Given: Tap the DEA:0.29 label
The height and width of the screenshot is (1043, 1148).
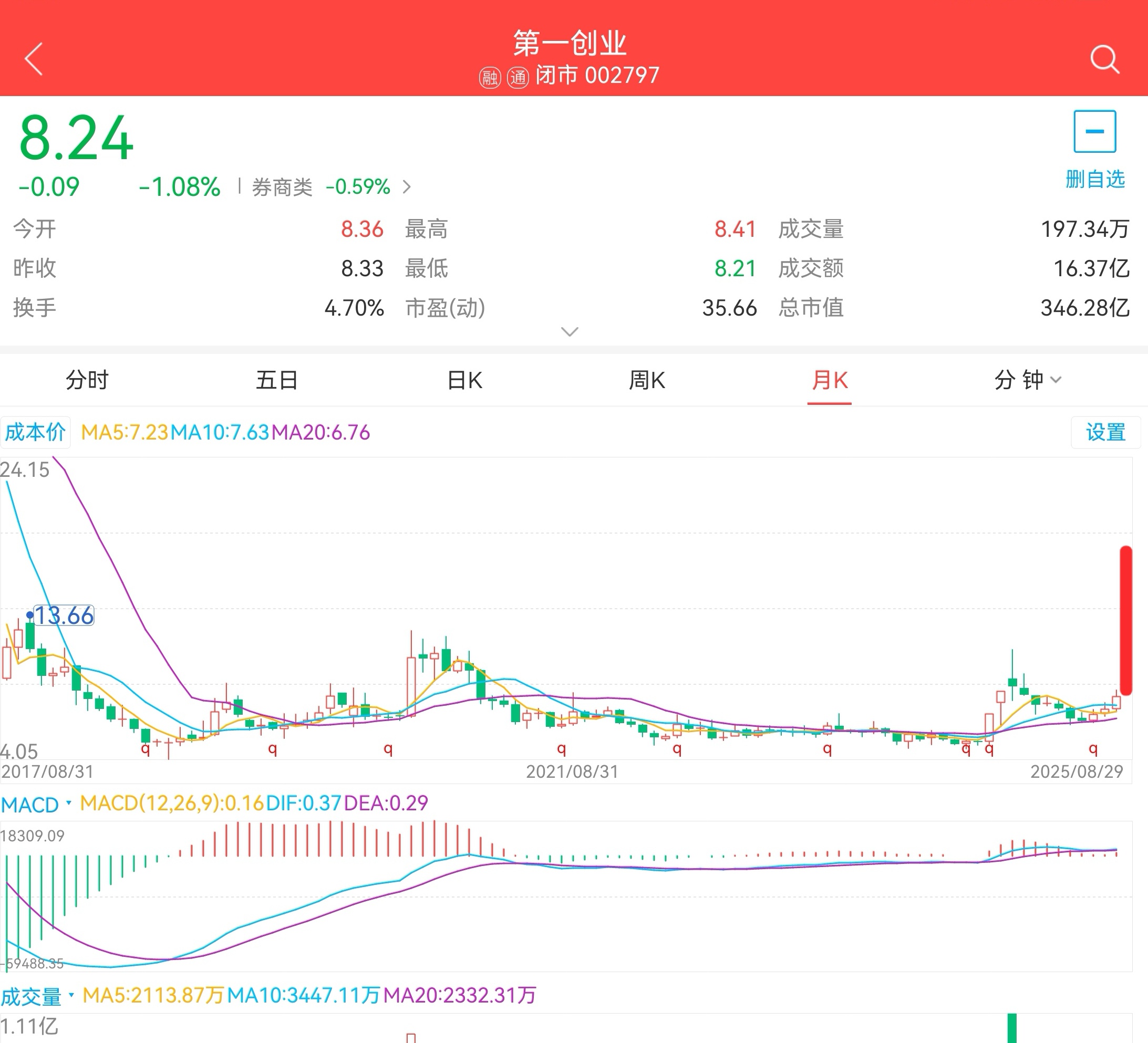Looking at the screenshot, I should 386,804.
